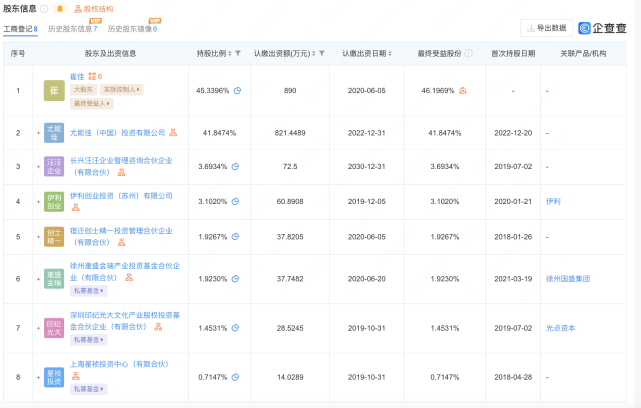The height and width of the screenshot is (408, 641).
Task: Click the pie chart icon beside 3.1020%
Action: click(x=235, y=202)
